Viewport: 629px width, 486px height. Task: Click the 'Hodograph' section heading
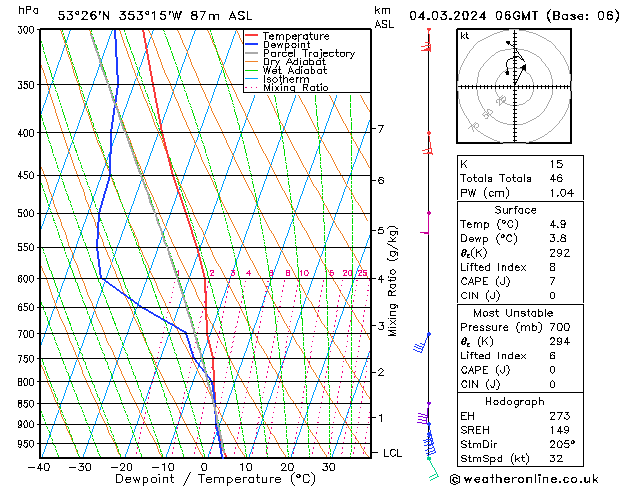[515, 401]
